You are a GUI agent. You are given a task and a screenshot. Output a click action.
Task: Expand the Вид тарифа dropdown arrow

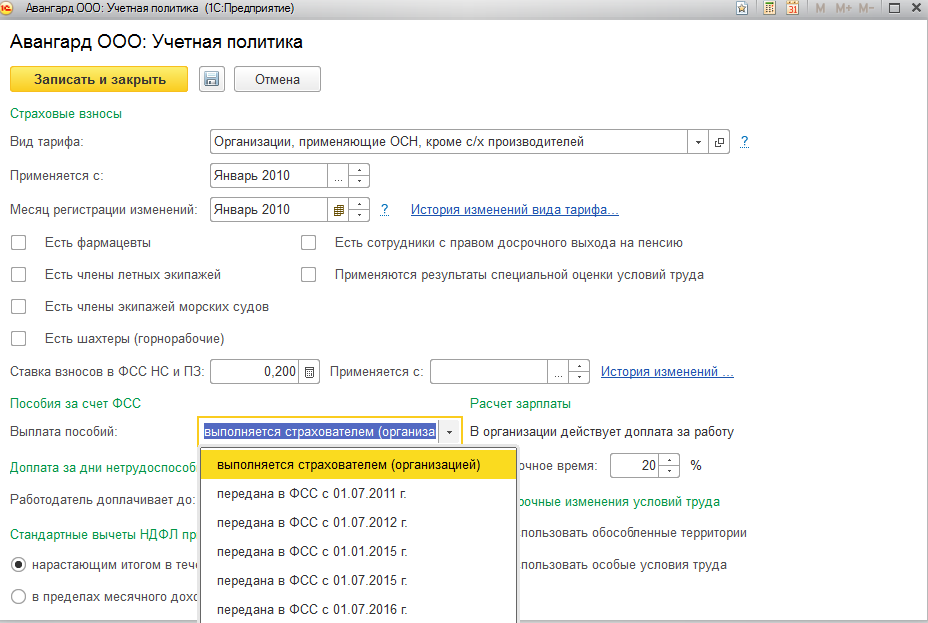[698, 142]
